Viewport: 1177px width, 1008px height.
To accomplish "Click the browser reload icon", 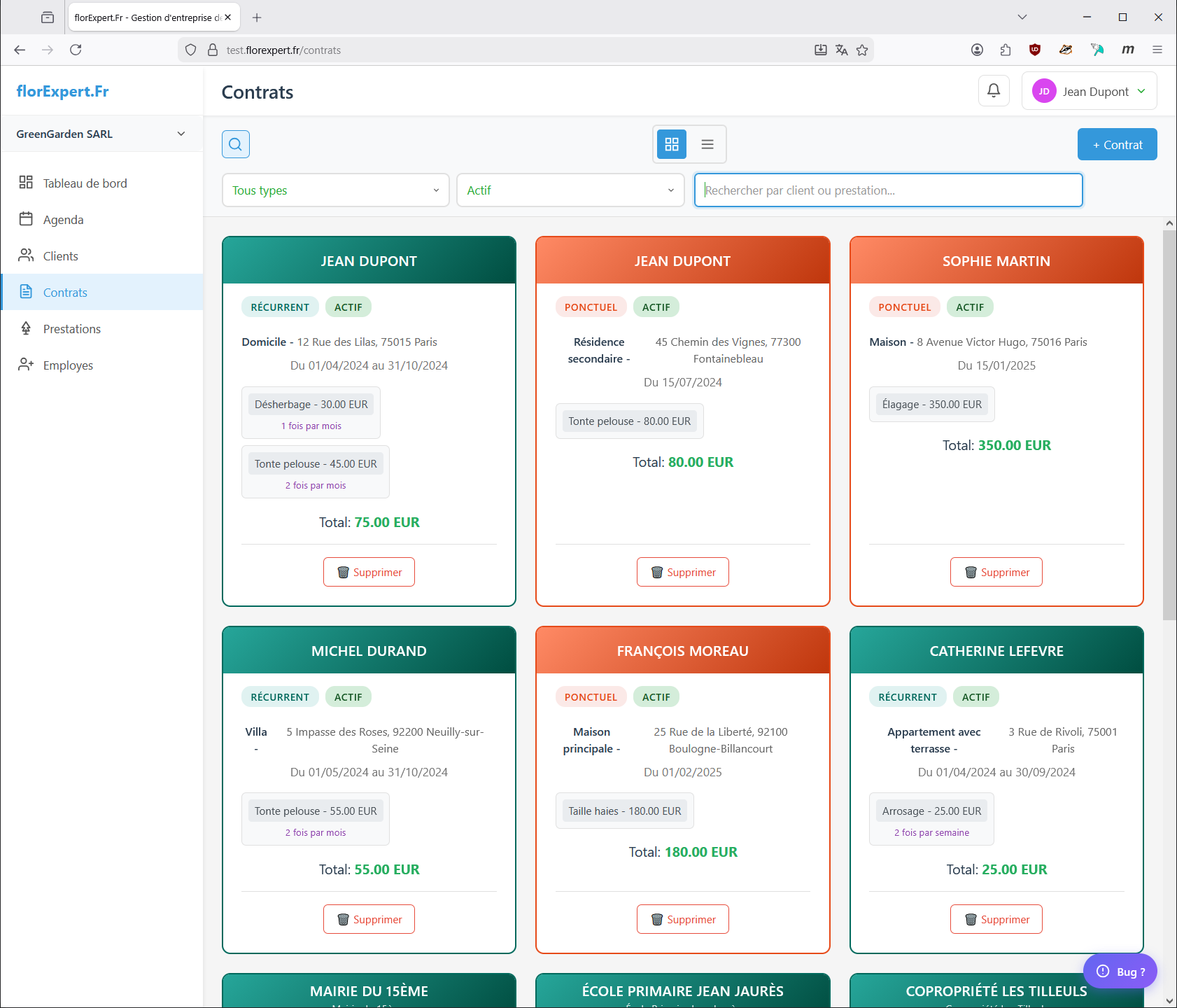I will [76, 50].
